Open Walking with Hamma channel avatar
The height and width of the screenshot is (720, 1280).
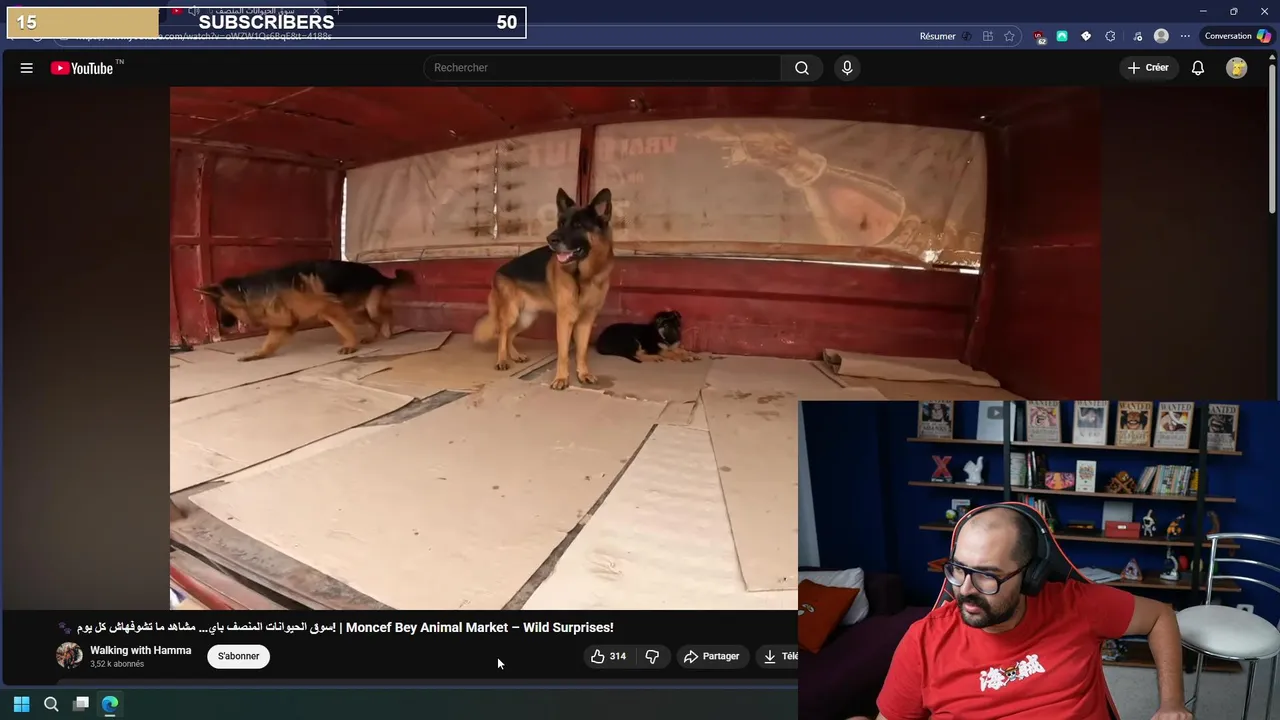click(69, 656)
